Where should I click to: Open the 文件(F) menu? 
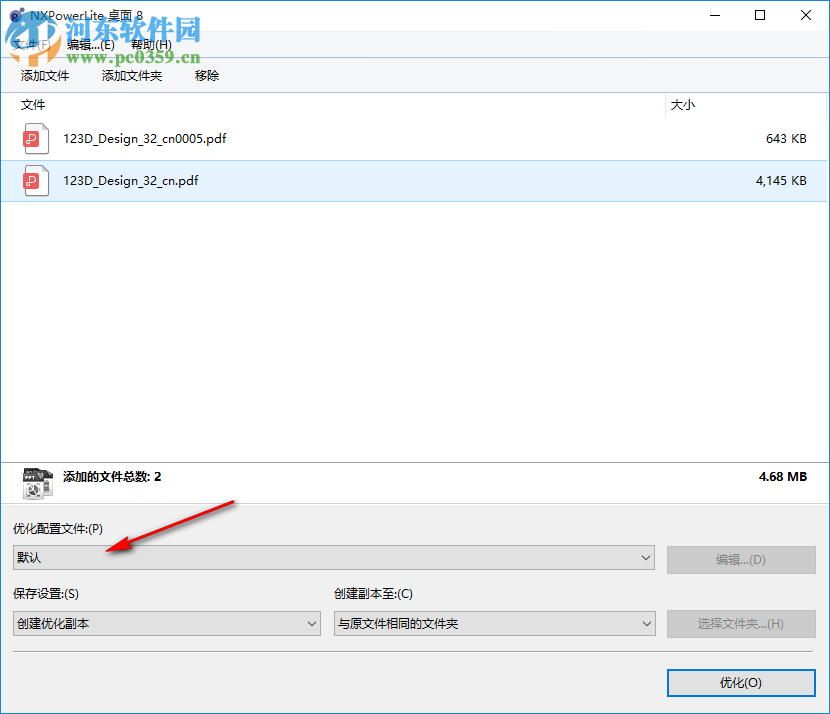[32, 45]
